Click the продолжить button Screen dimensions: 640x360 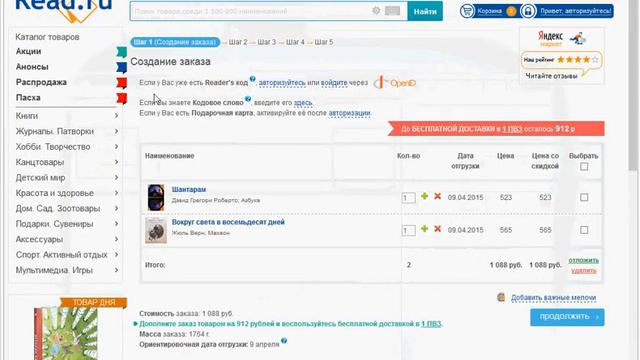pos(567,317)
